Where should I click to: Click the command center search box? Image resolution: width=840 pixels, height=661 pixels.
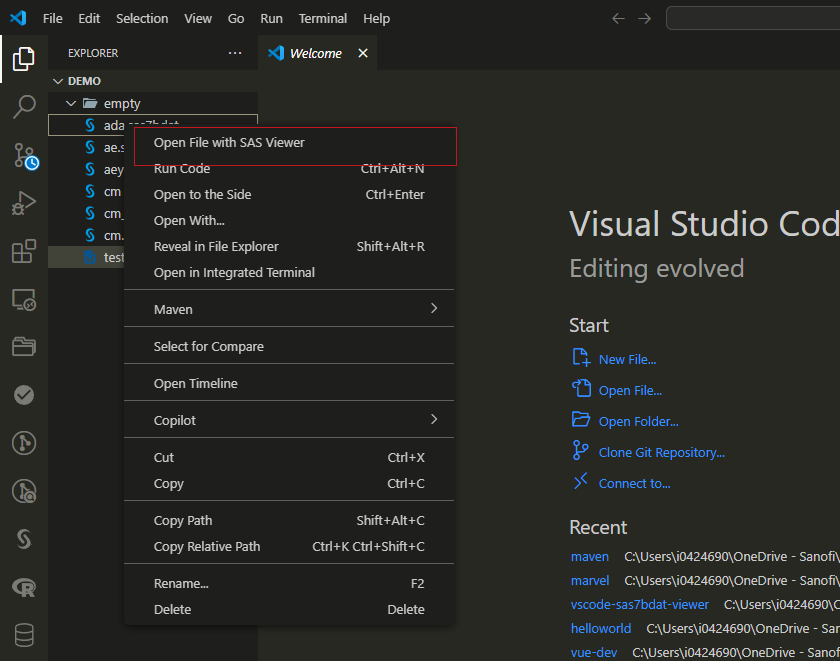(x=753, y=18)
